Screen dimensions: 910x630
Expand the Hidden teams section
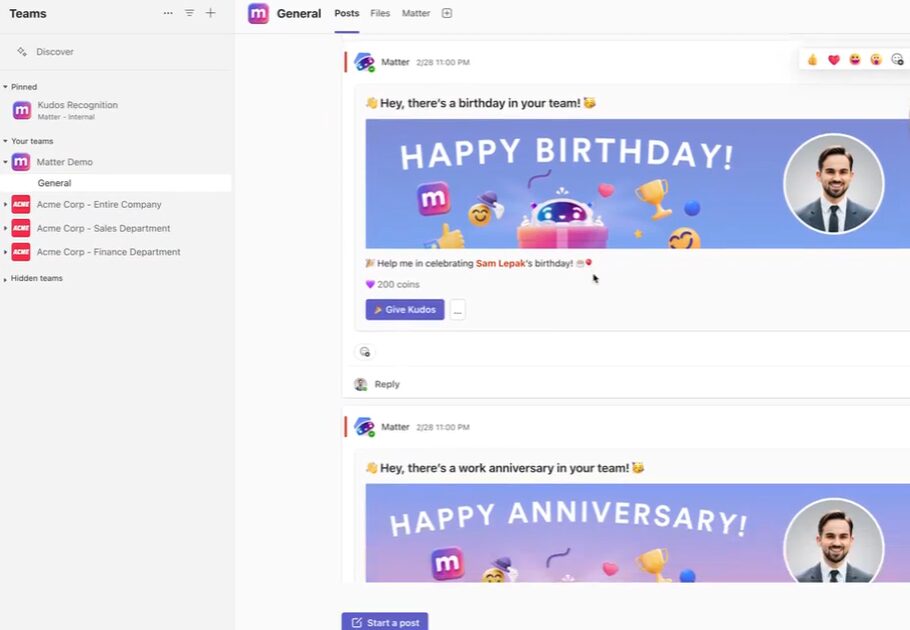33,278
